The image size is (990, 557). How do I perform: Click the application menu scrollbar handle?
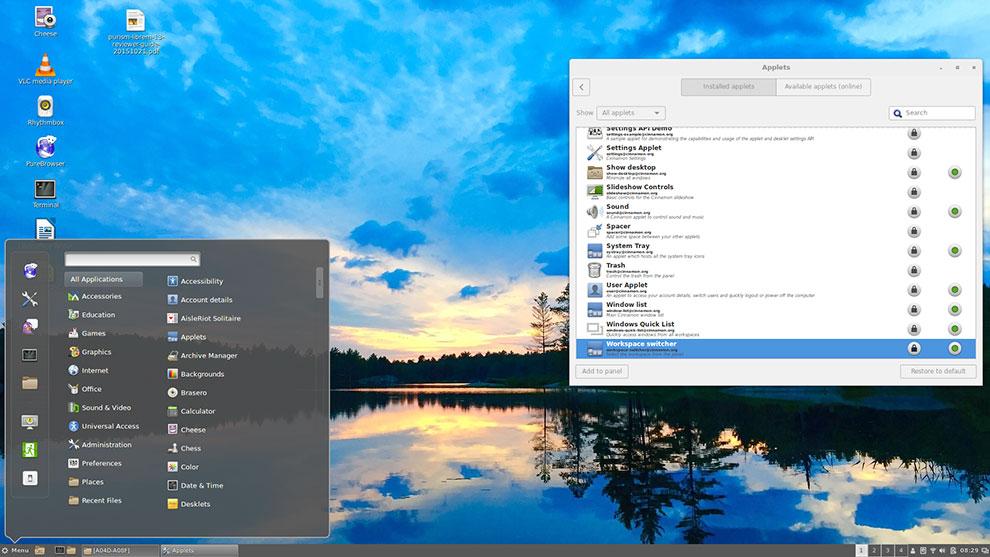pyautogui.click(x=319, y=282)
